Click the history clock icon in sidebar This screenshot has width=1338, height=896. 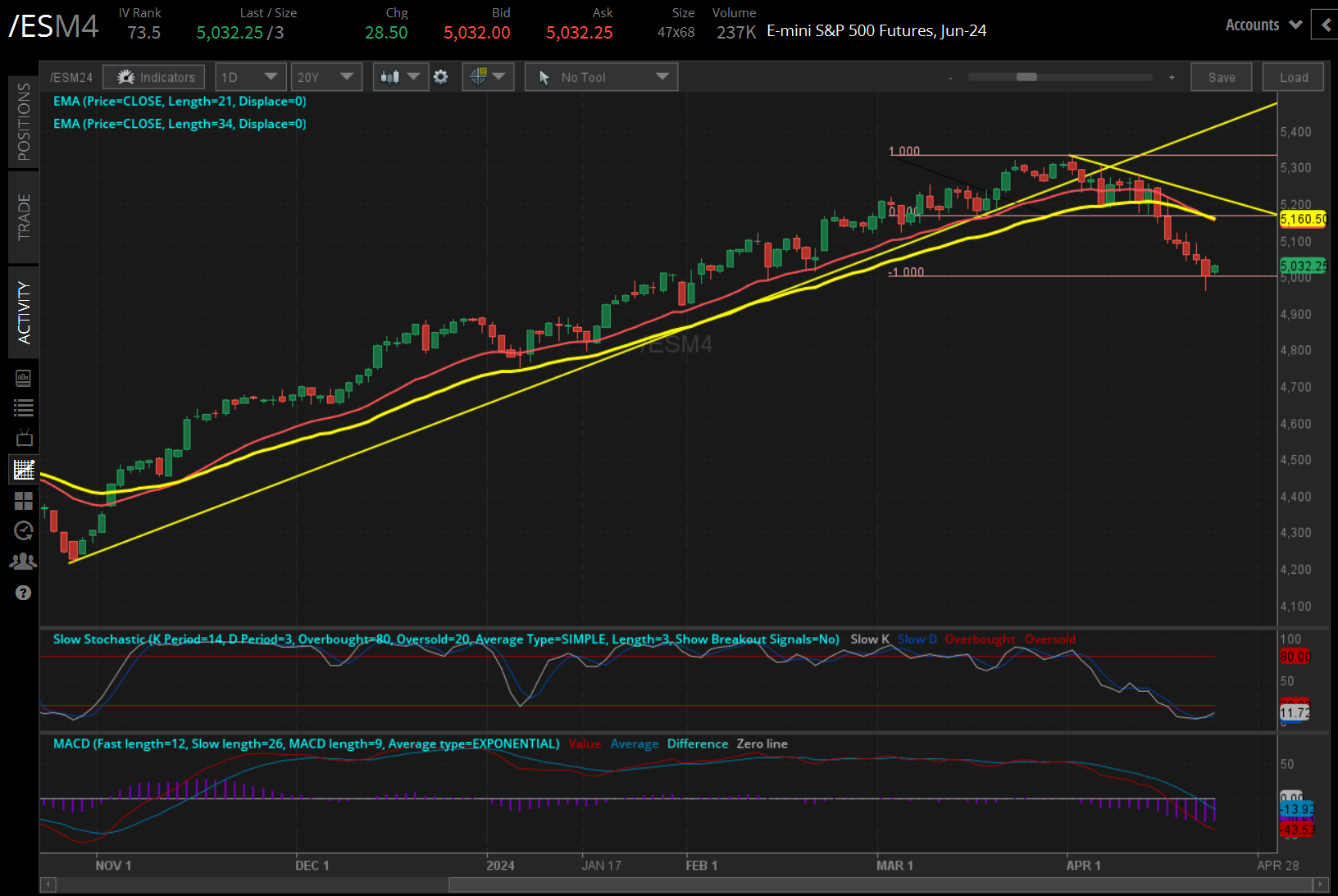click(23, 530)
